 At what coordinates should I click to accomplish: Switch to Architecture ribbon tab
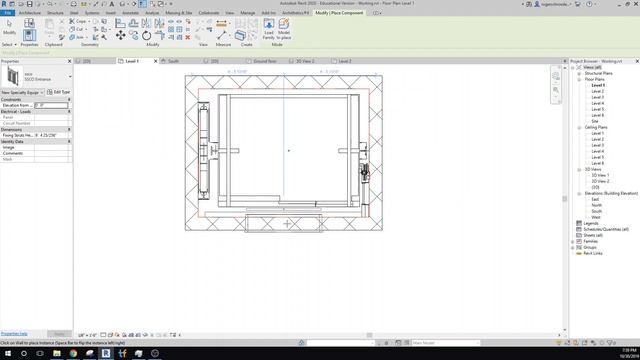coord(30,13)
